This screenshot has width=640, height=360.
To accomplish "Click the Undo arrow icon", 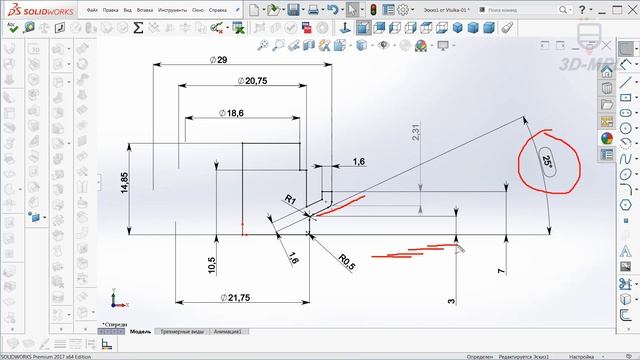I will (x=333, y=10).
